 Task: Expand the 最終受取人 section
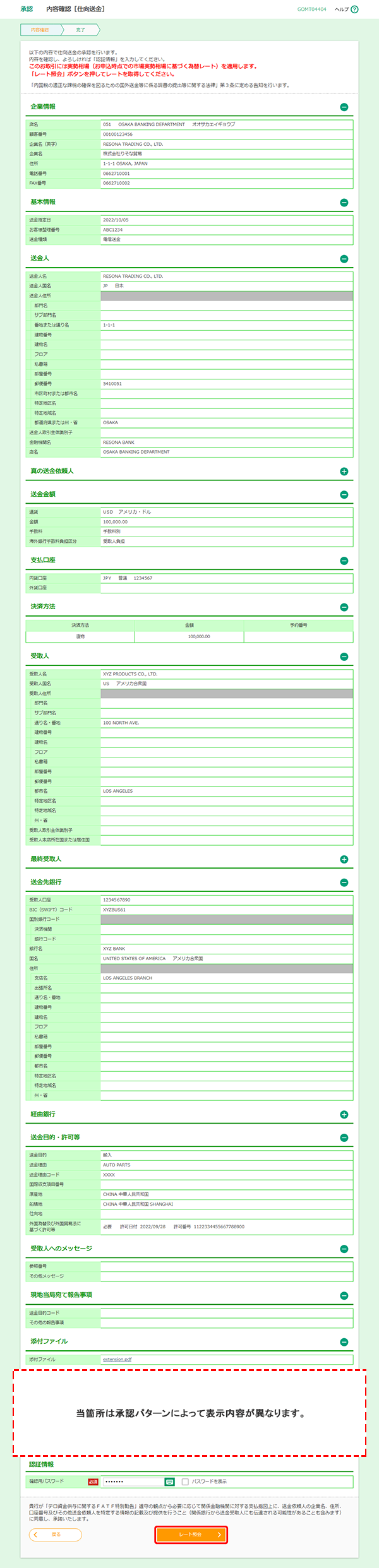tap(344, 859)
